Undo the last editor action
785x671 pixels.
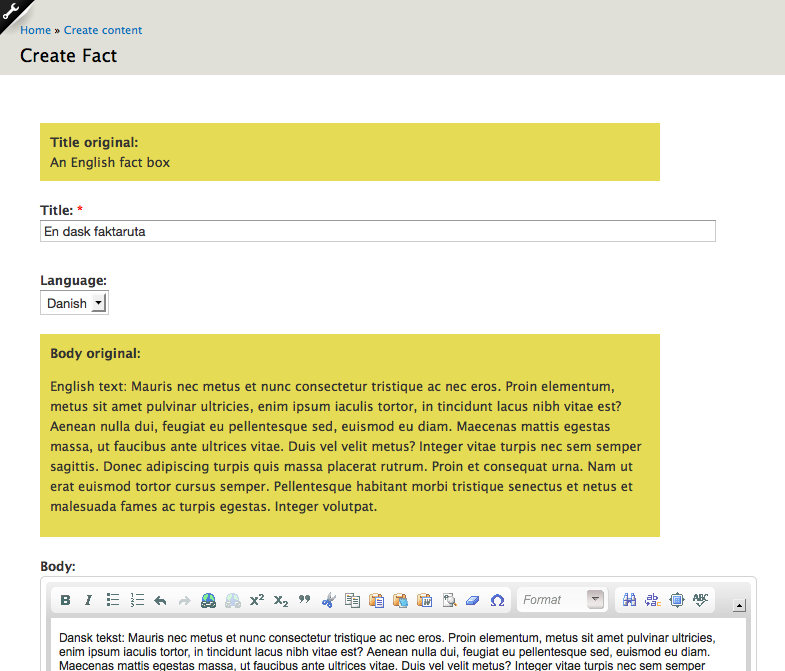tap(160, 600)
